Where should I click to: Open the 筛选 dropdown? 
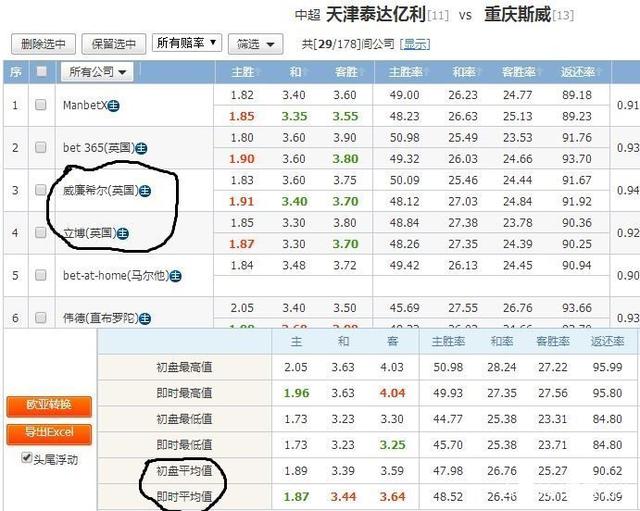point(256,44)
